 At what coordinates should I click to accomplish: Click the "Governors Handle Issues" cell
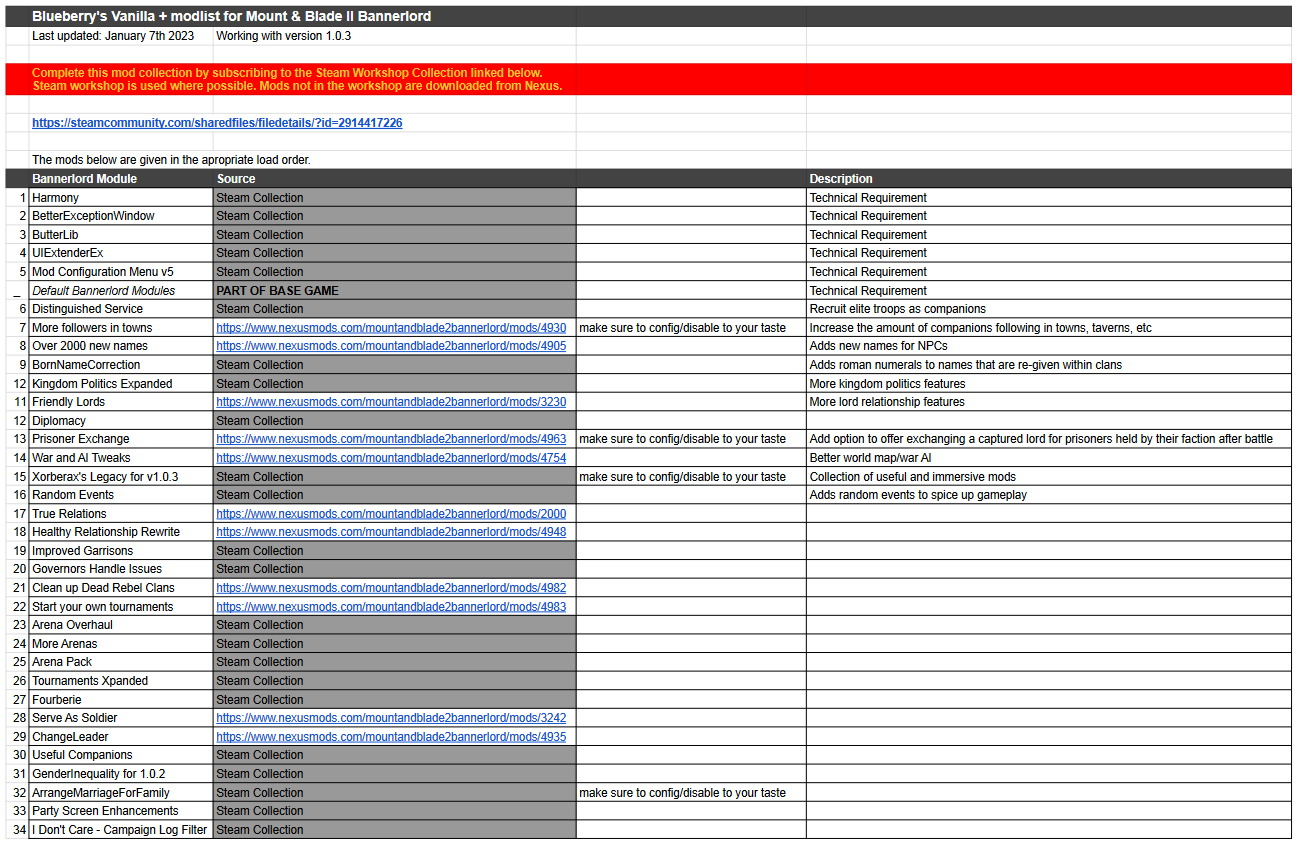coord(121,569)
